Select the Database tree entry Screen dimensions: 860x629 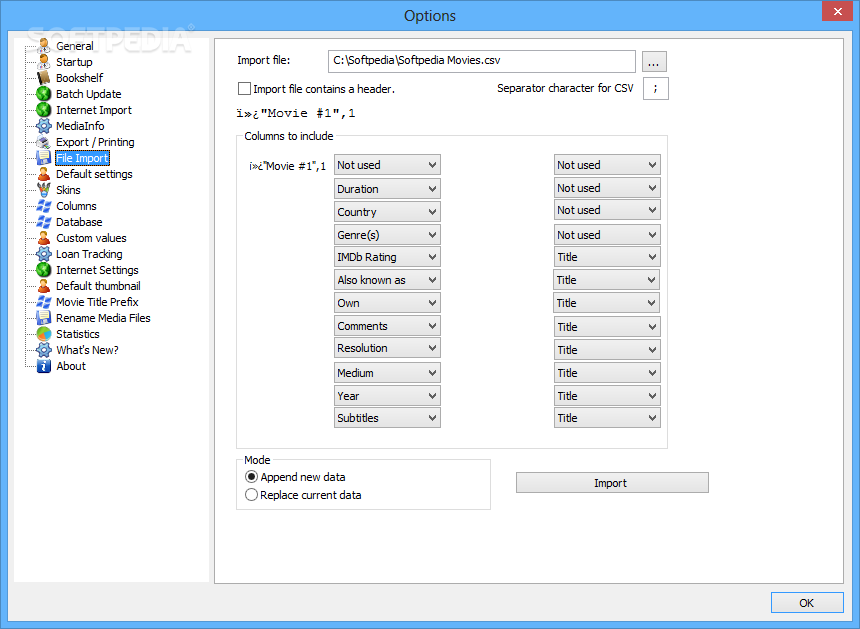[x=79, y=222]
